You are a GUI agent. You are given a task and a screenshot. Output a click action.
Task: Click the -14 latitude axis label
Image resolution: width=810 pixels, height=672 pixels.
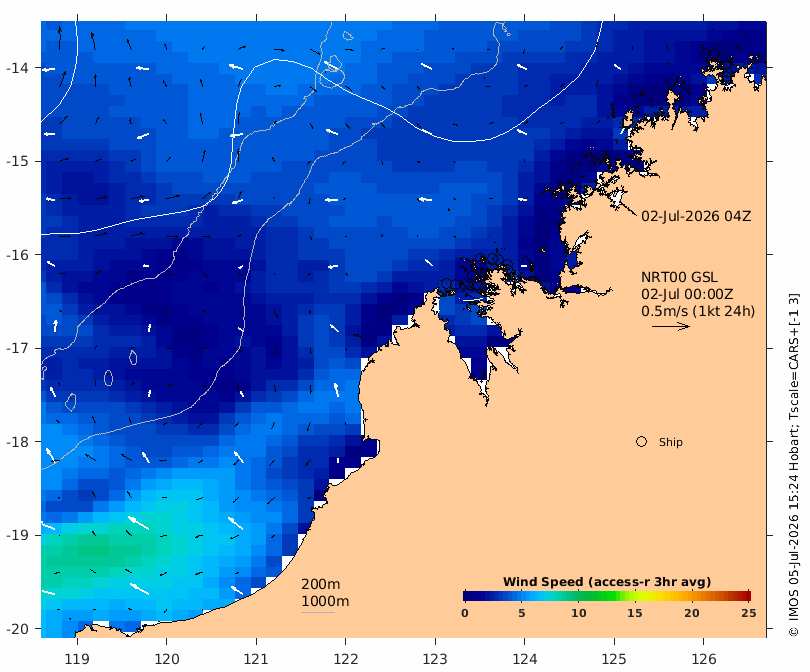point(17,68)
